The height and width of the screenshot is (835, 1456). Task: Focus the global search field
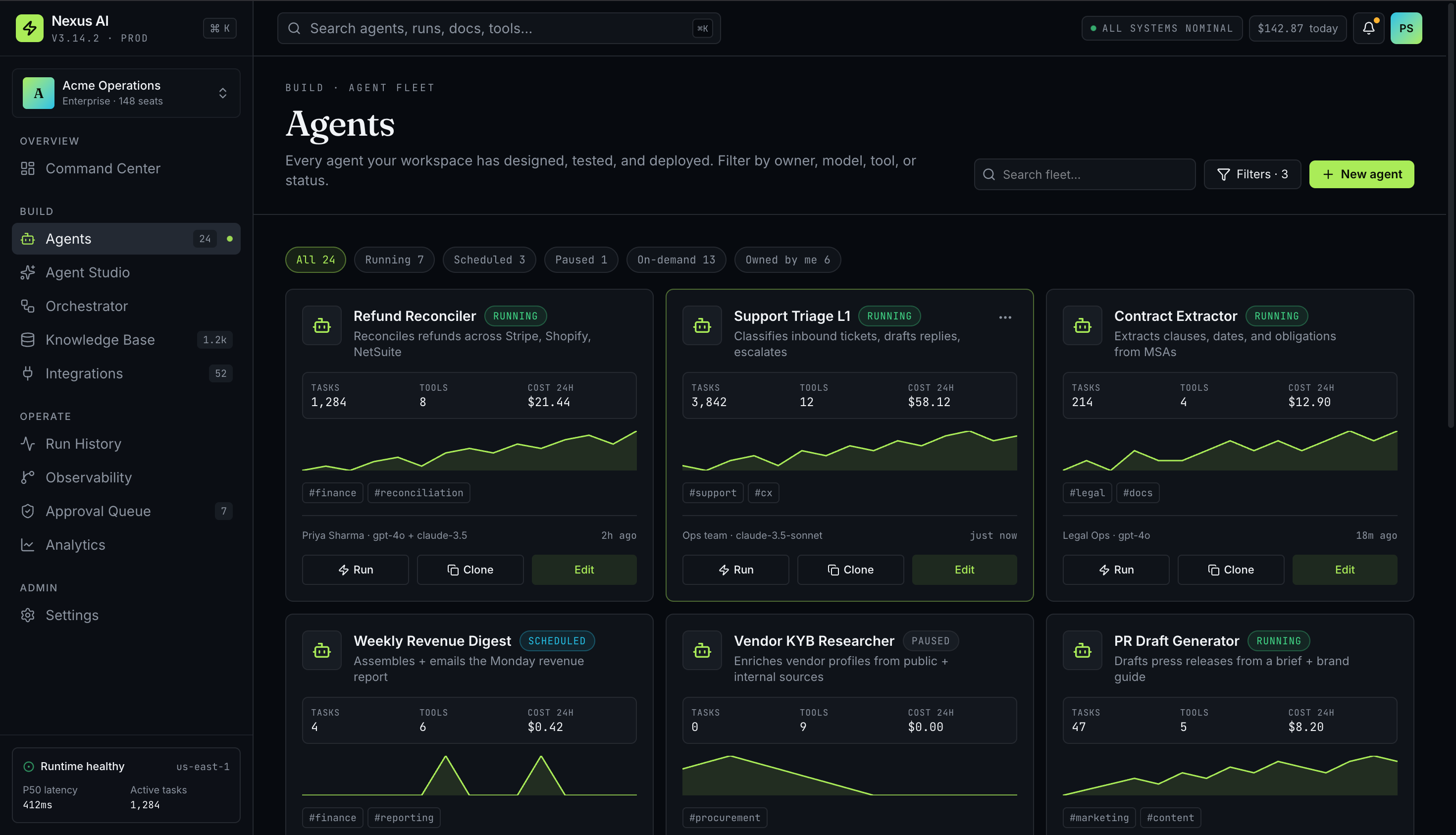point(499,28)
